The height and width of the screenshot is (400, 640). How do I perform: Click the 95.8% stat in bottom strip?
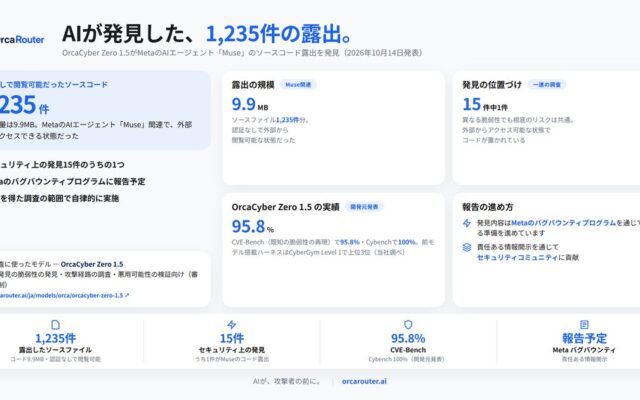(x=408, y=338)
